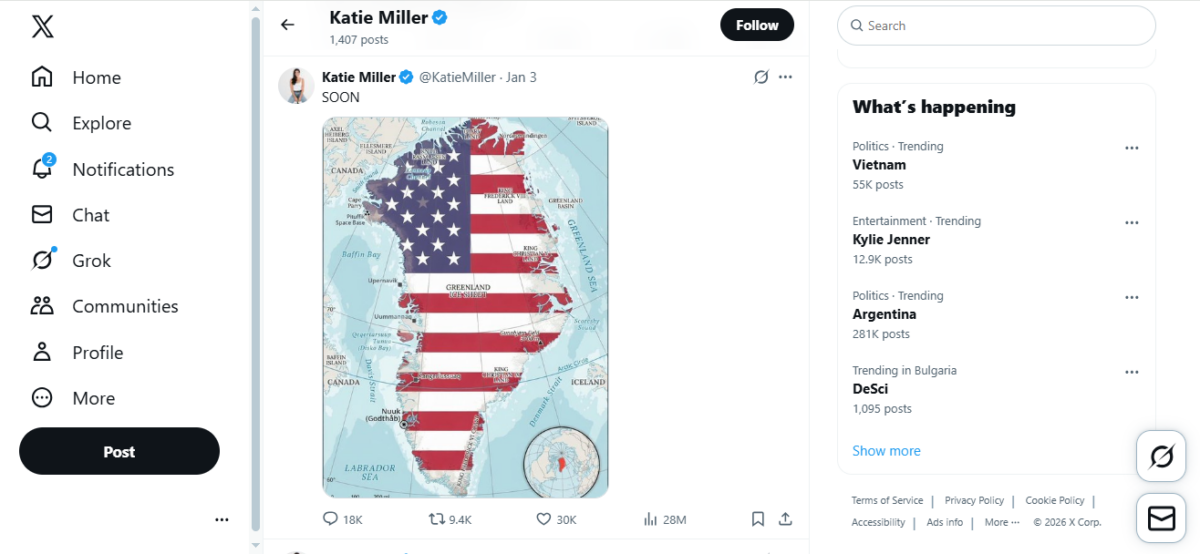Screen dimensions: 1200x554
Task: Open the floating Grok button
Action: (1161, 457)
